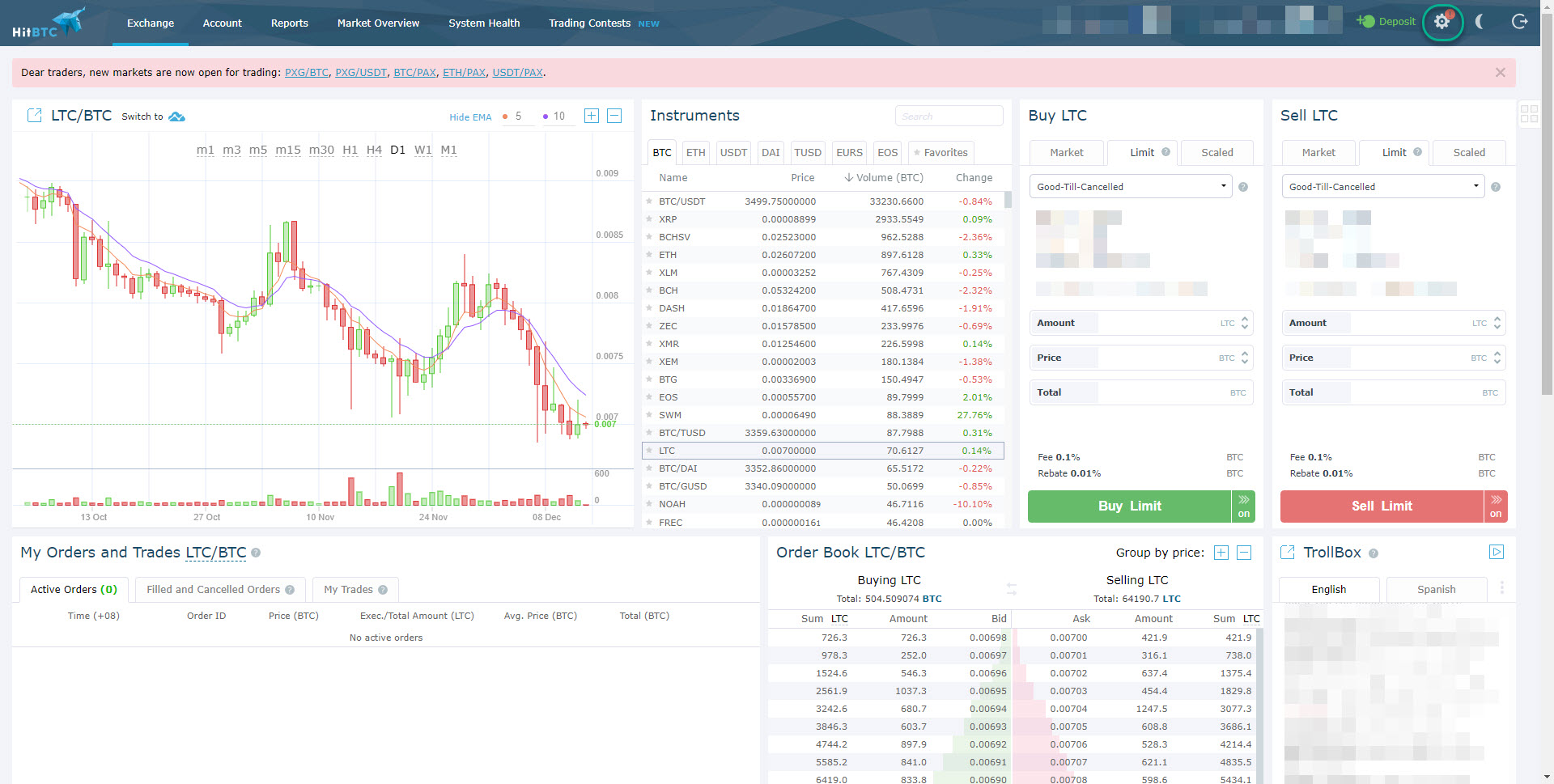1554x784 pixels.
Task: Switch to the Market Overview page
Action: point(377,23)
